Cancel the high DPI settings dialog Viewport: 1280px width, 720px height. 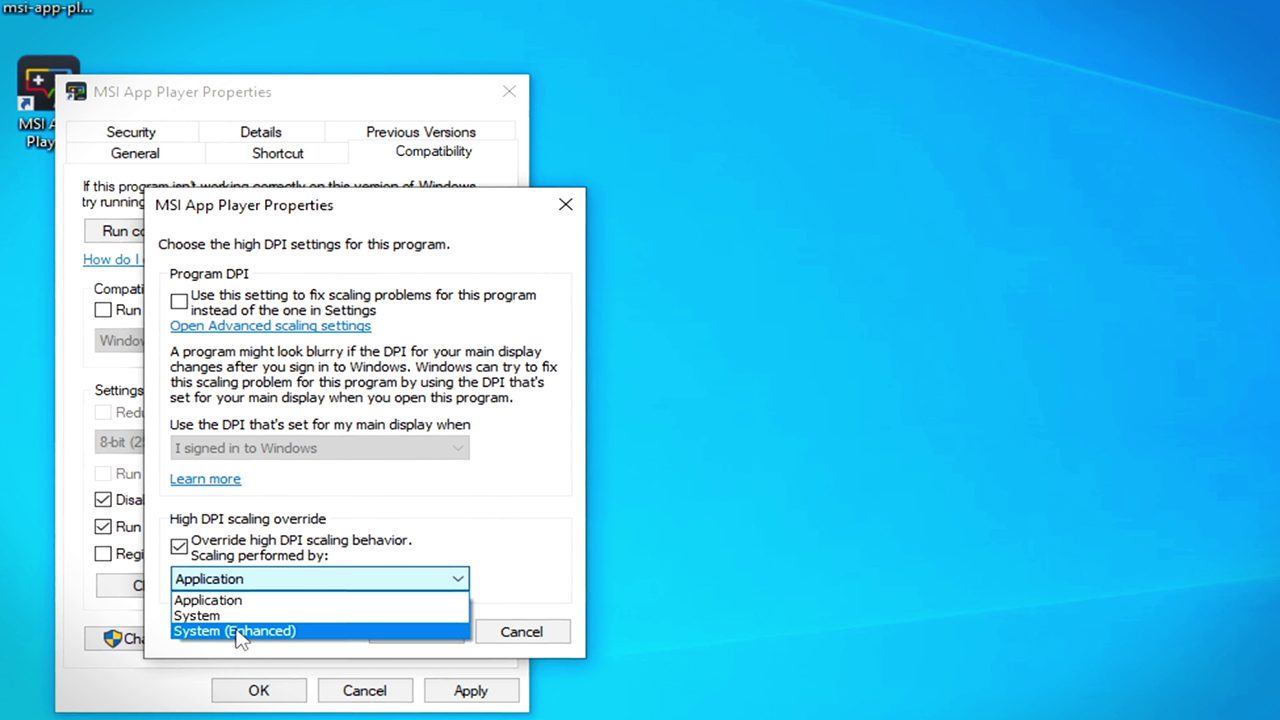(x=521, y=632)
